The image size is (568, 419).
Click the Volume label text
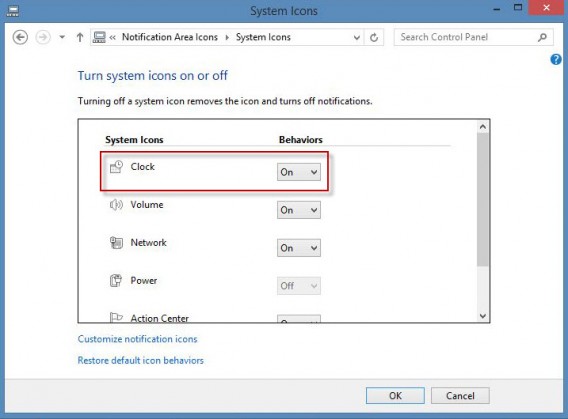point(147,205)
